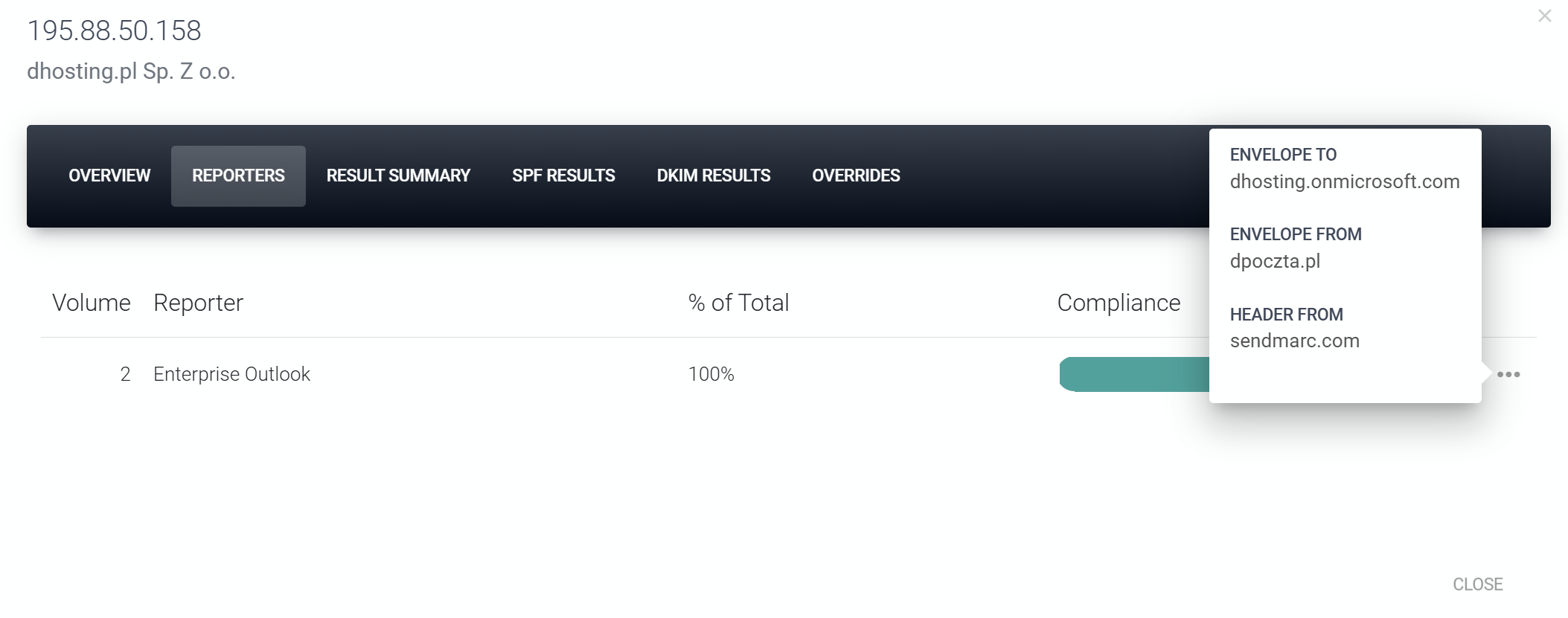Select the Enterprise Outlook reporter row
The width and height of the screenshot is (1568, 618).
pyautogui.click(x=788, y=374)
